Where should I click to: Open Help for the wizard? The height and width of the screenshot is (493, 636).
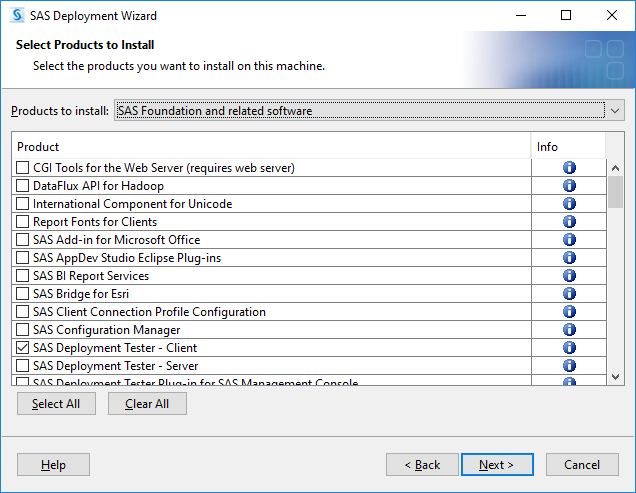53,465
